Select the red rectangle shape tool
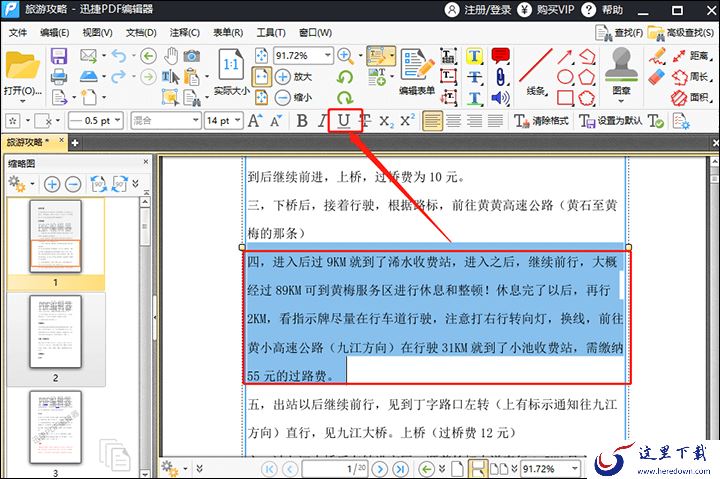720x479 pixels. (x=565, y=97)
